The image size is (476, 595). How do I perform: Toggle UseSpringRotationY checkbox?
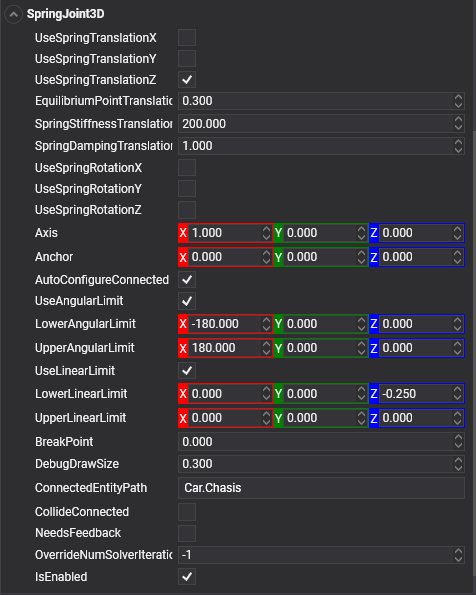point(187,189)
